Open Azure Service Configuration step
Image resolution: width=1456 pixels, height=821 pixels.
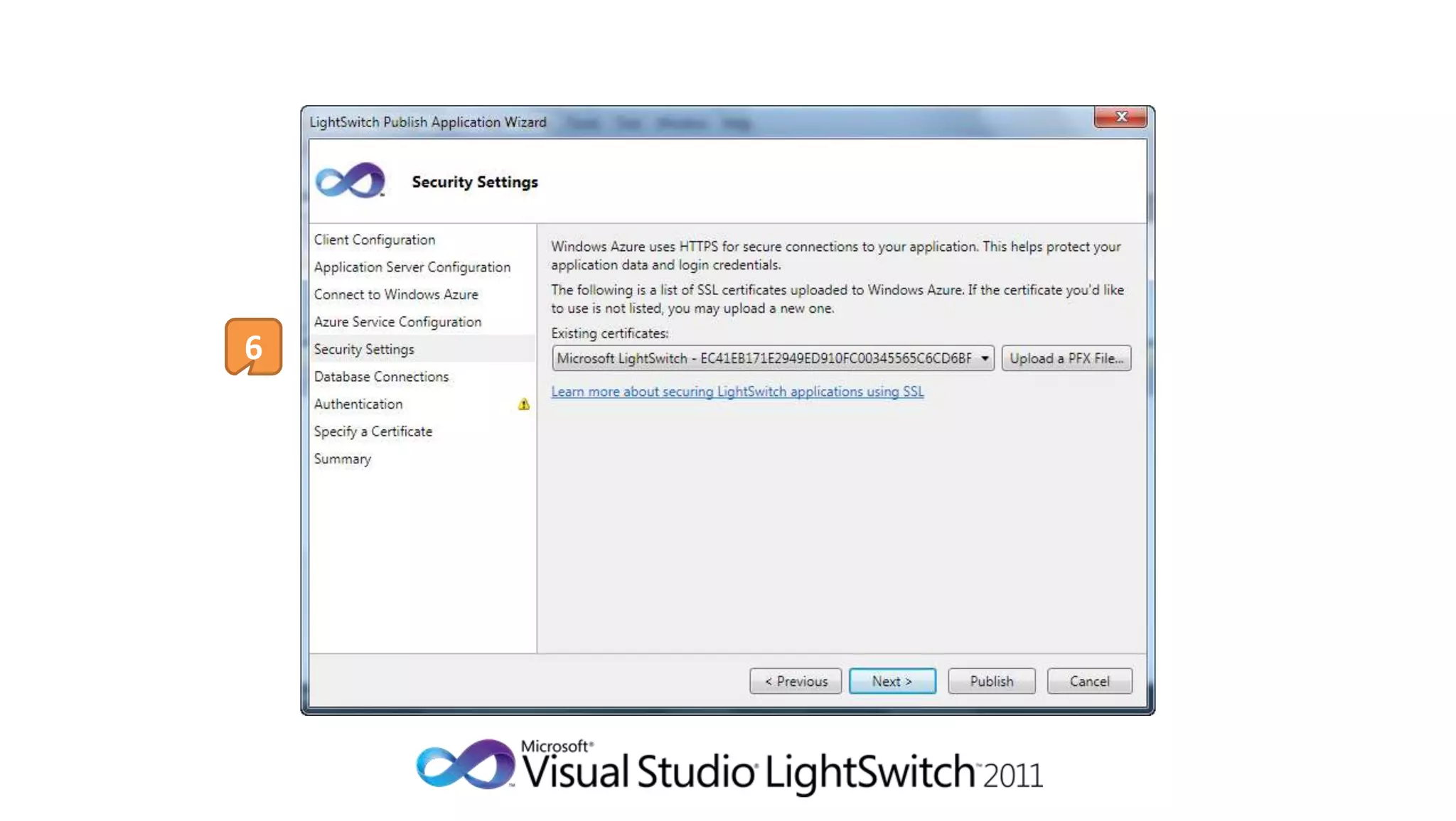click(397, 322)
